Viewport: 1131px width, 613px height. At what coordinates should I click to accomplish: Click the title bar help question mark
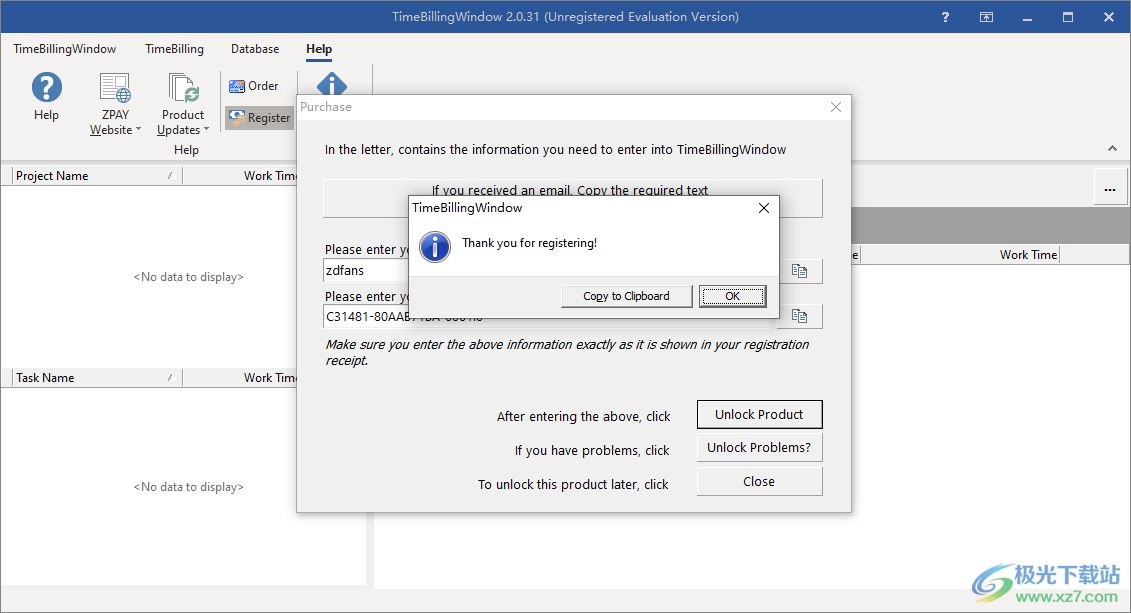coord(946,17)
